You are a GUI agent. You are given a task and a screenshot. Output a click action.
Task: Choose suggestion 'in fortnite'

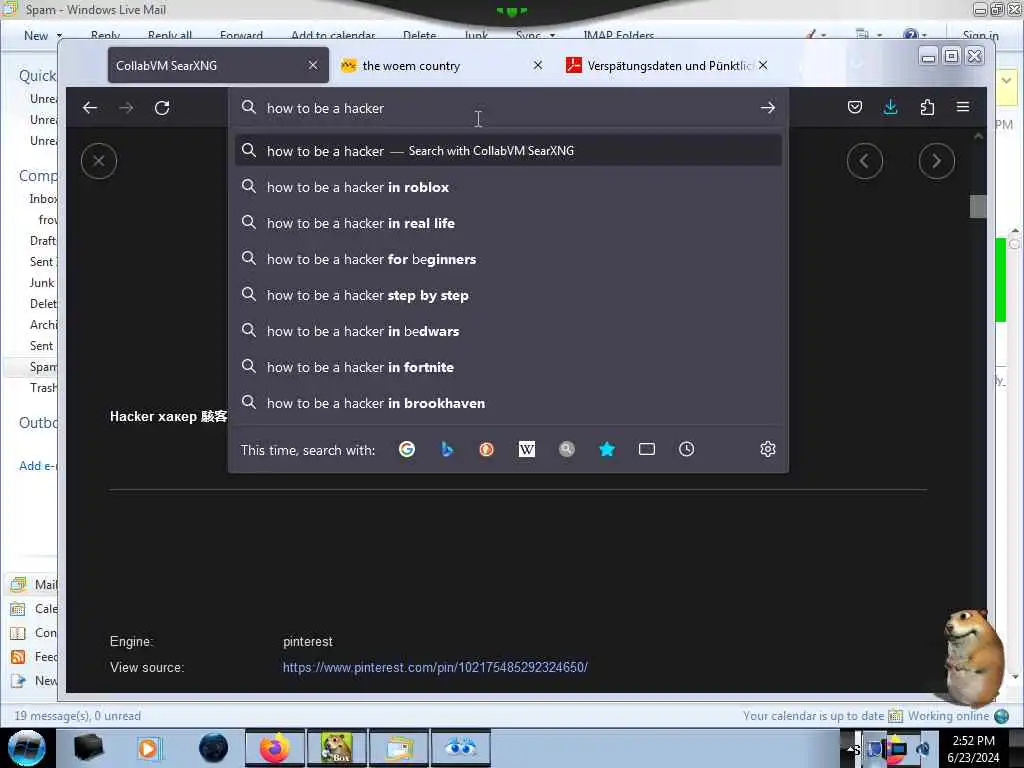tap(508, 367)
